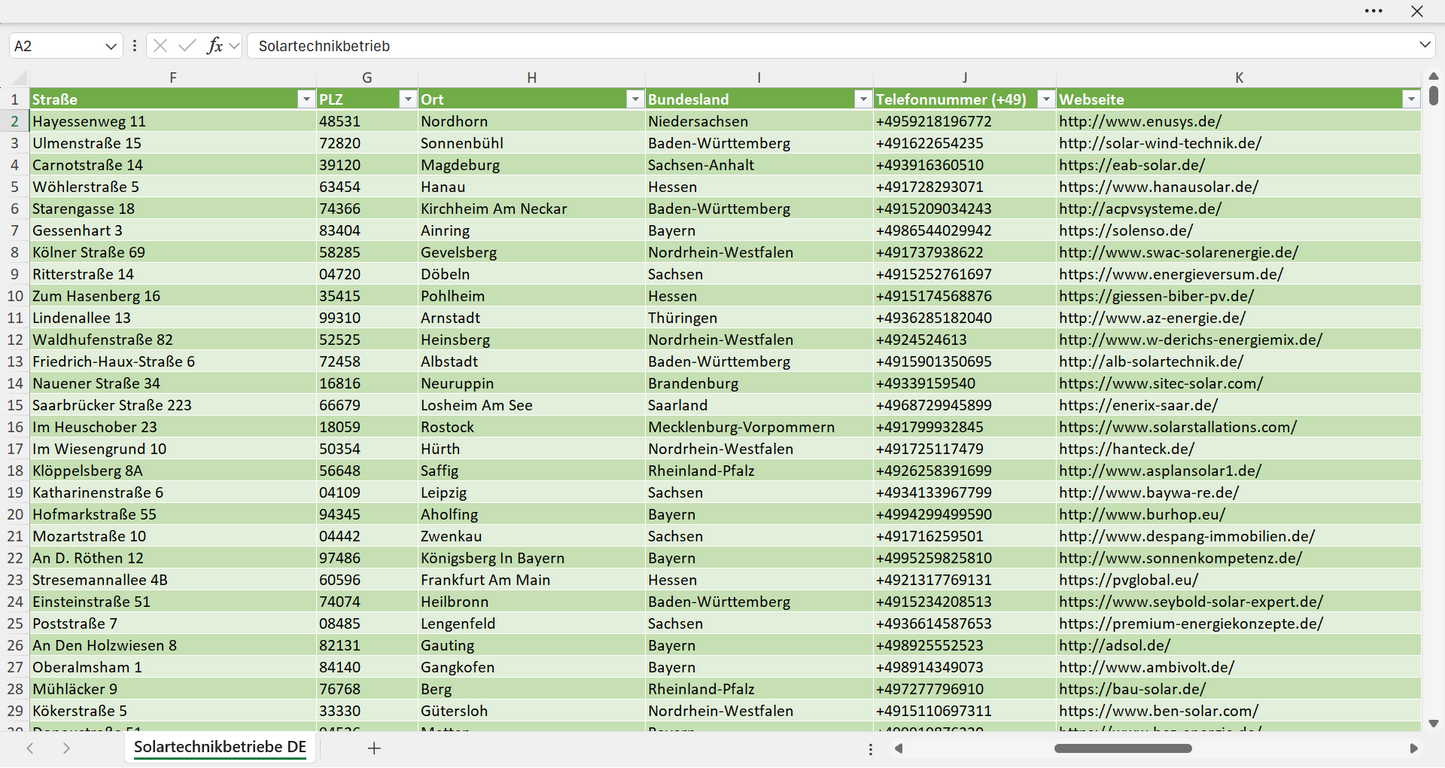The height and width of the screenshot is (768, 1445).
Task: Open the https://www.sitec-solar.com/ link
Action: [1161, 383]
